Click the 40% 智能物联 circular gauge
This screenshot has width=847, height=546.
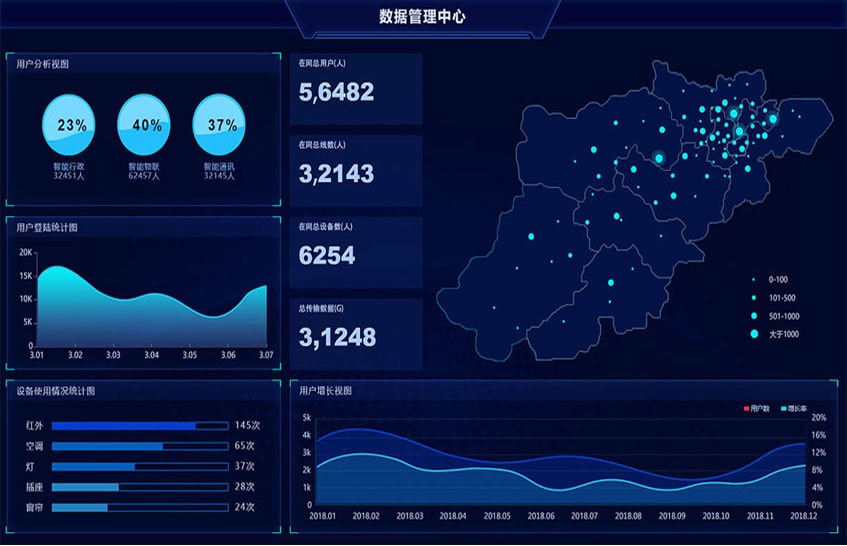pyautogui.click(x=146, y=125)
